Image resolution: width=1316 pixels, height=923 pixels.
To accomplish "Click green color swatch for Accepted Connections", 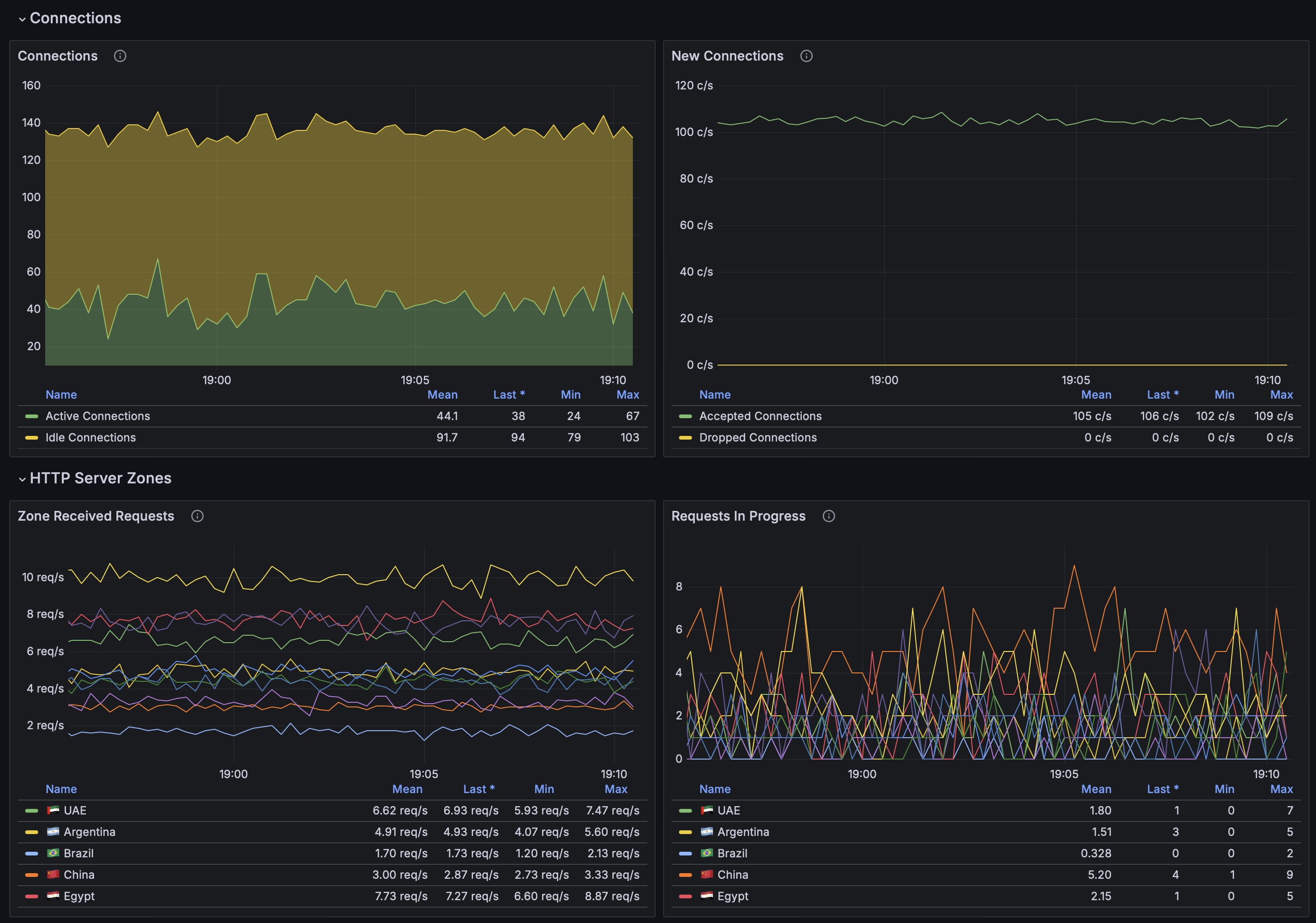I will pos(685,416).
